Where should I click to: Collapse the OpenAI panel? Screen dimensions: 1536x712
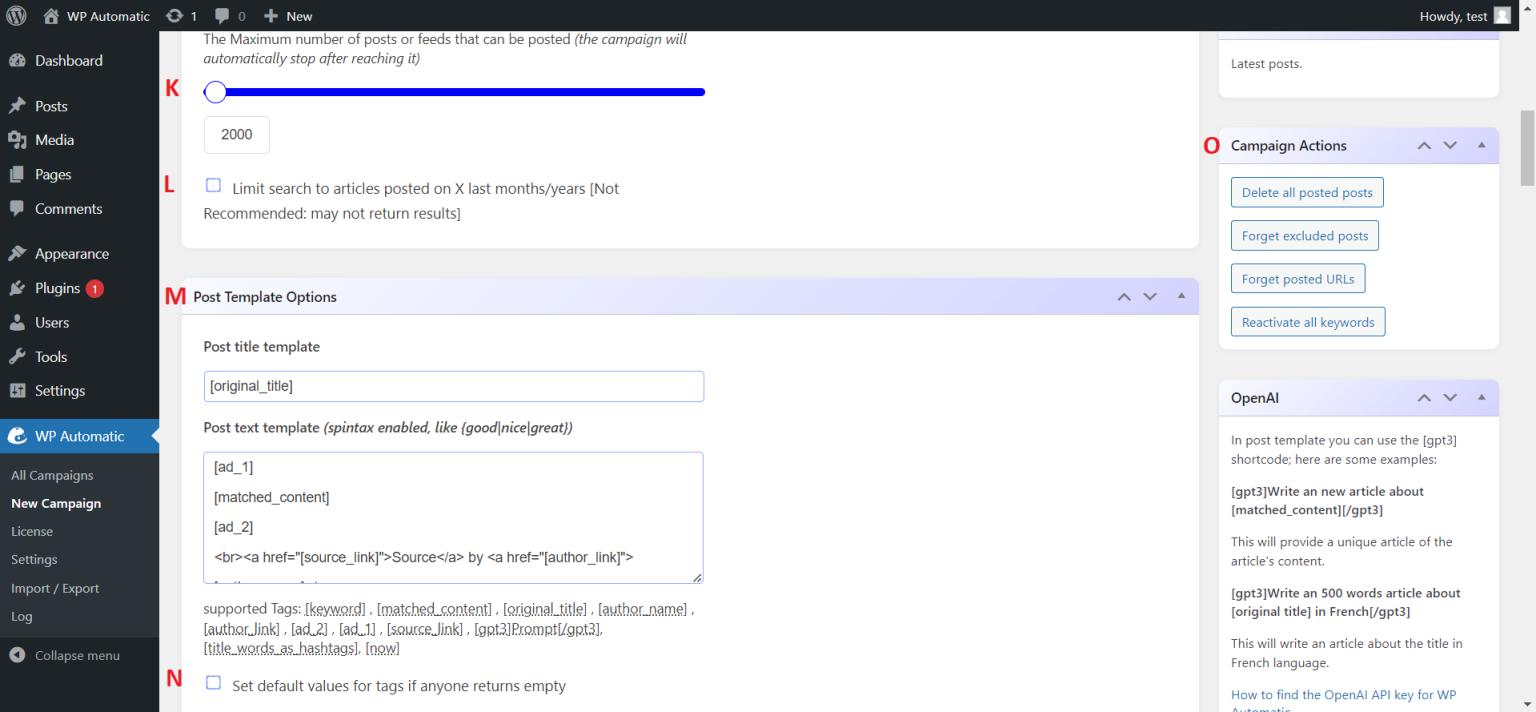point(1481,398)
